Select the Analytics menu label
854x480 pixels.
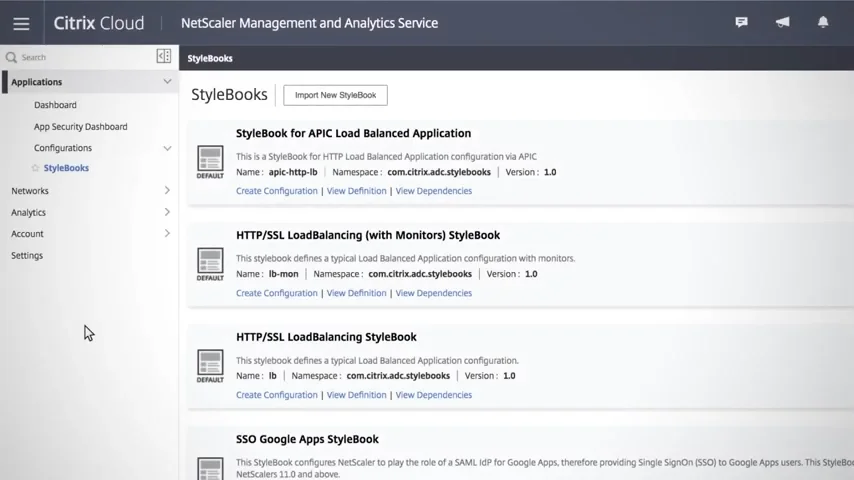[x=28, y=212]
